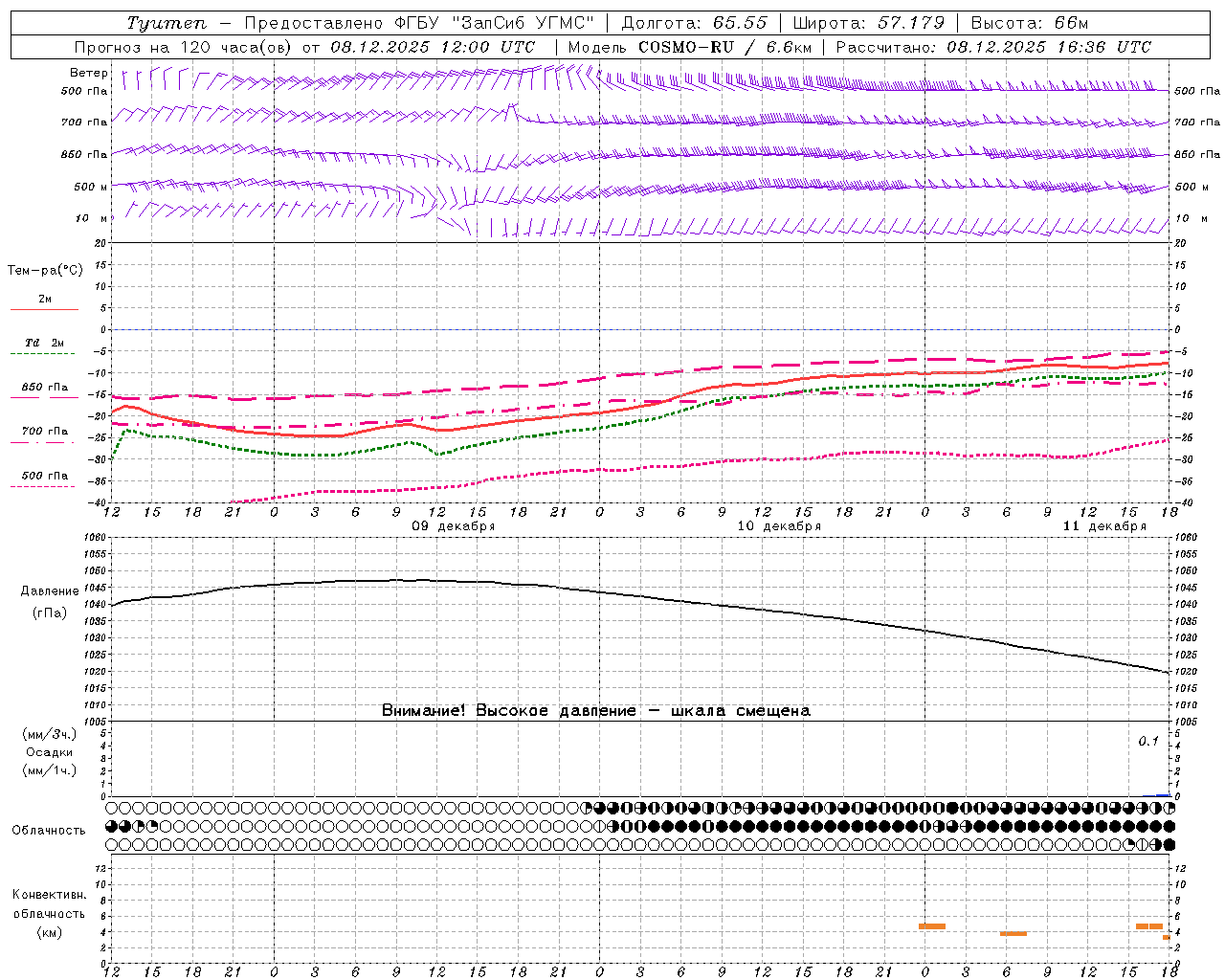The image size is (1225, 980).
Task: Click the Высота: 66м value
Action: [x=1030, y=23]
